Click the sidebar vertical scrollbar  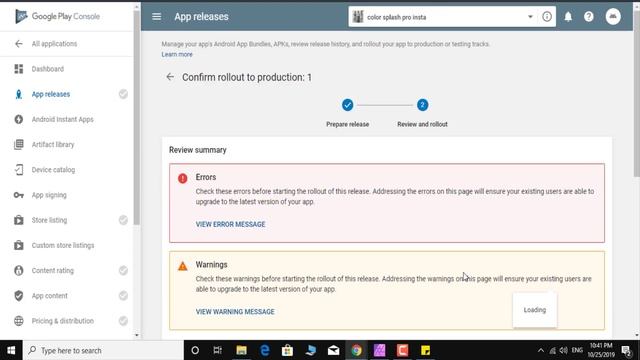pyautogui.click(x=137, y=118)
